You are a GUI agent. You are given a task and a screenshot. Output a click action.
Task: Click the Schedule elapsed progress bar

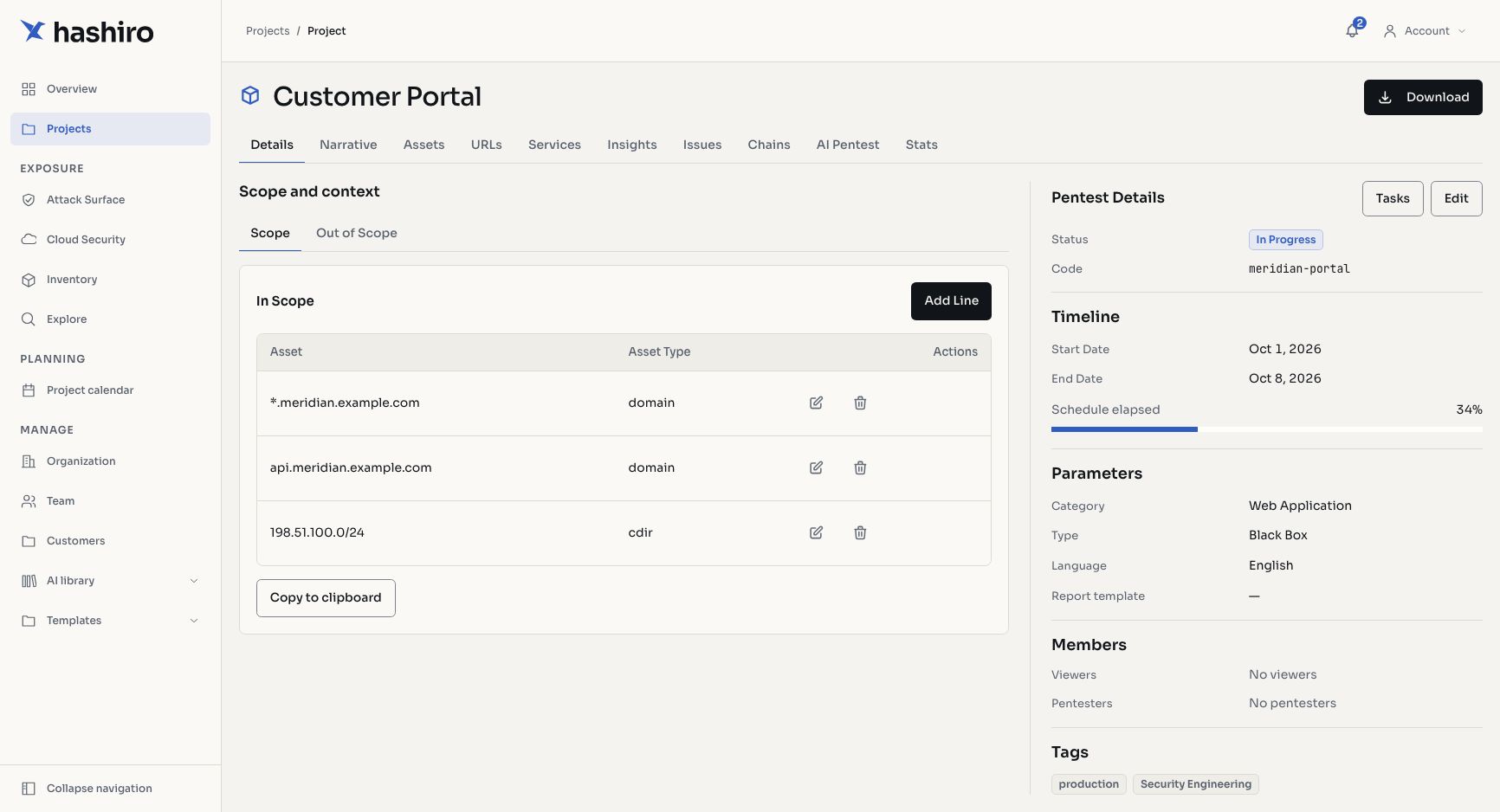(x=1266, y=429)
